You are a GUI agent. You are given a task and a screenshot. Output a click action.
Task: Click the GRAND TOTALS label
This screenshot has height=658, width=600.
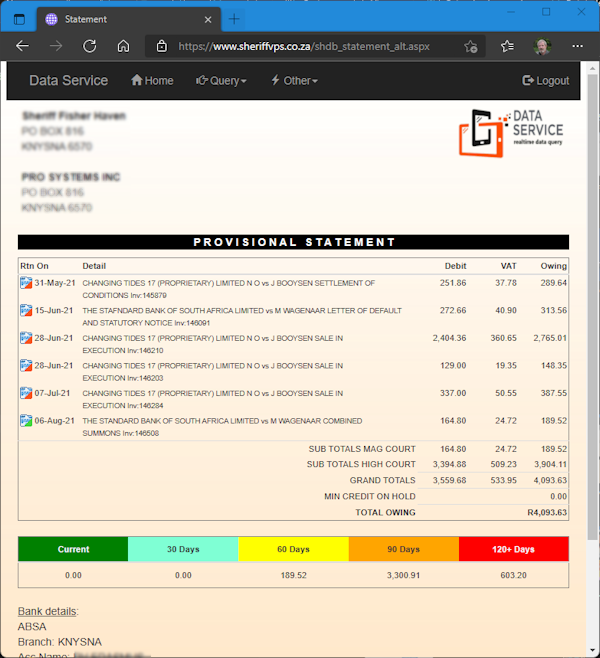(x=382, y=480)
